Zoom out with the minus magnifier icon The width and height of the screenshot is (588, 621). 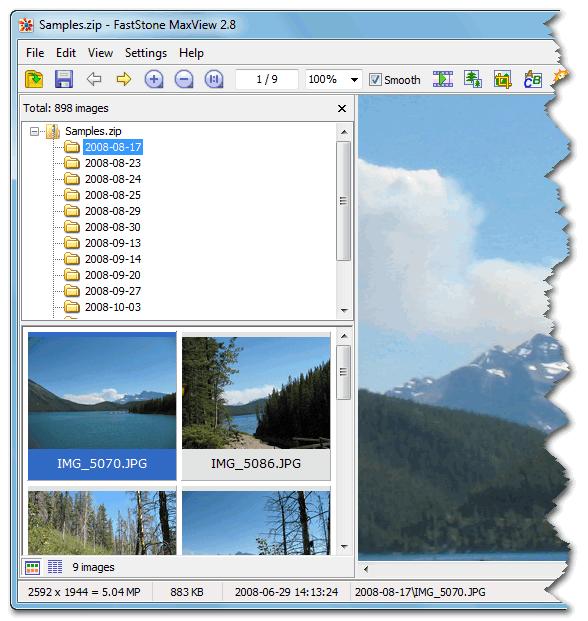click(184, 79)
